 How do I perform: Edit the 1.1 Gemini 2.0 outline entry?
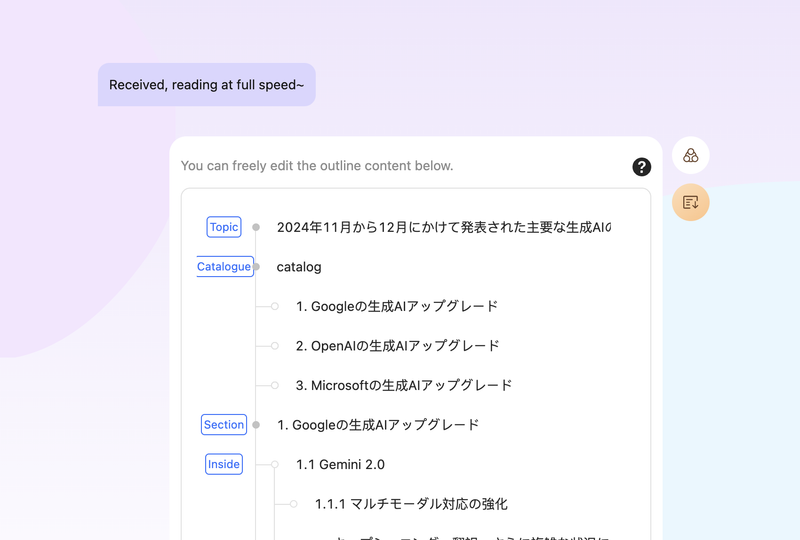(340, 464)
